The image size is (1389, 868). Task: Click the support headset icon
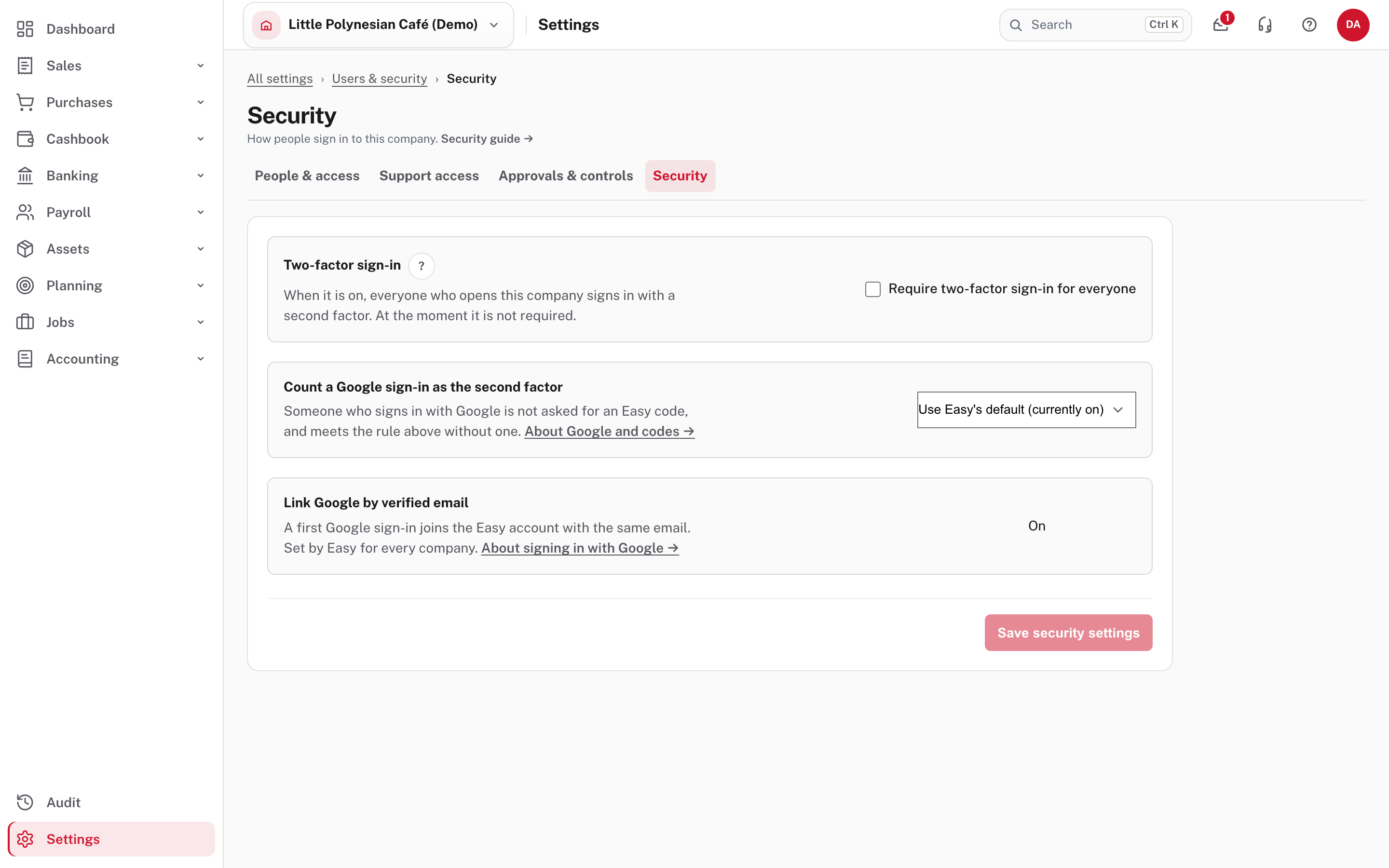pyautogui.click(x=1265, y=25)
